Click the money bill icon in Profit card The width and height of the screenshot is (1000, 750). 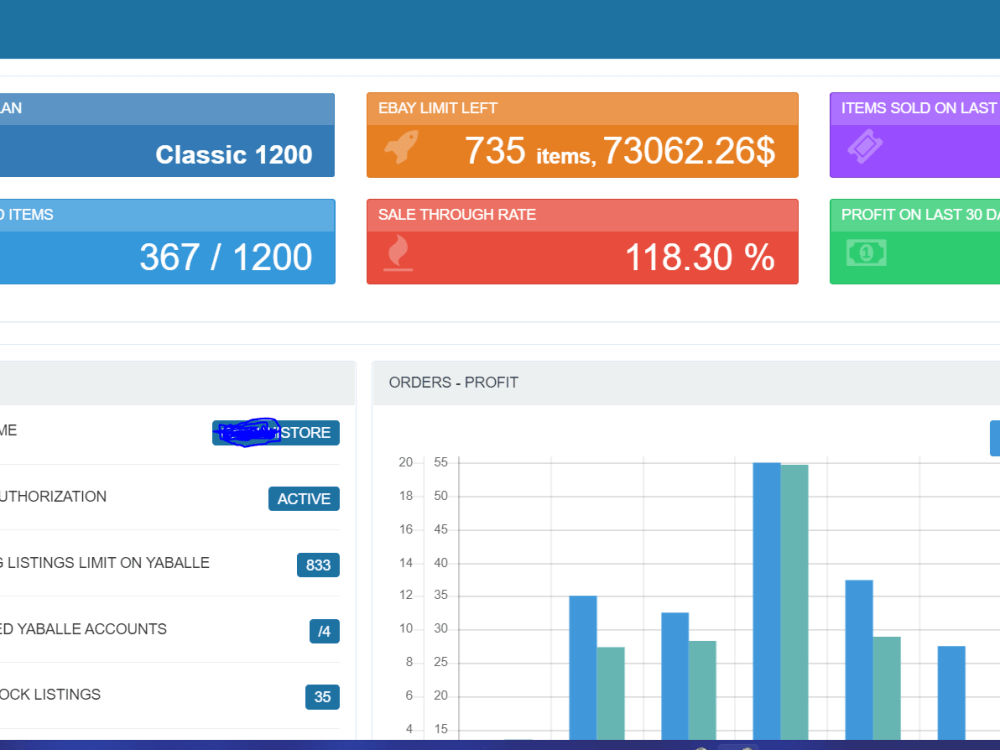866,253
